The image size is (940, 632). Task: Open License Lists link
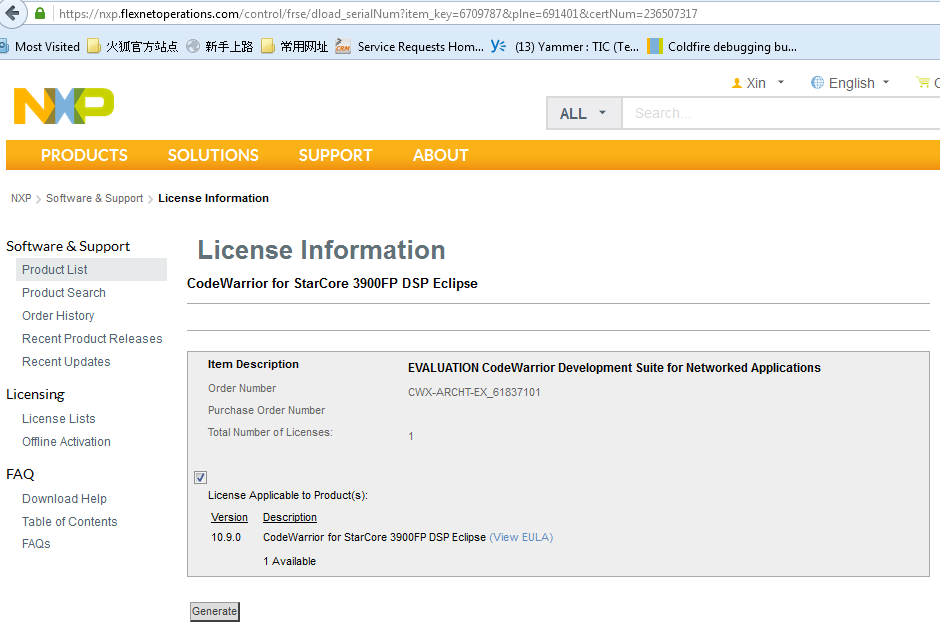59,419
